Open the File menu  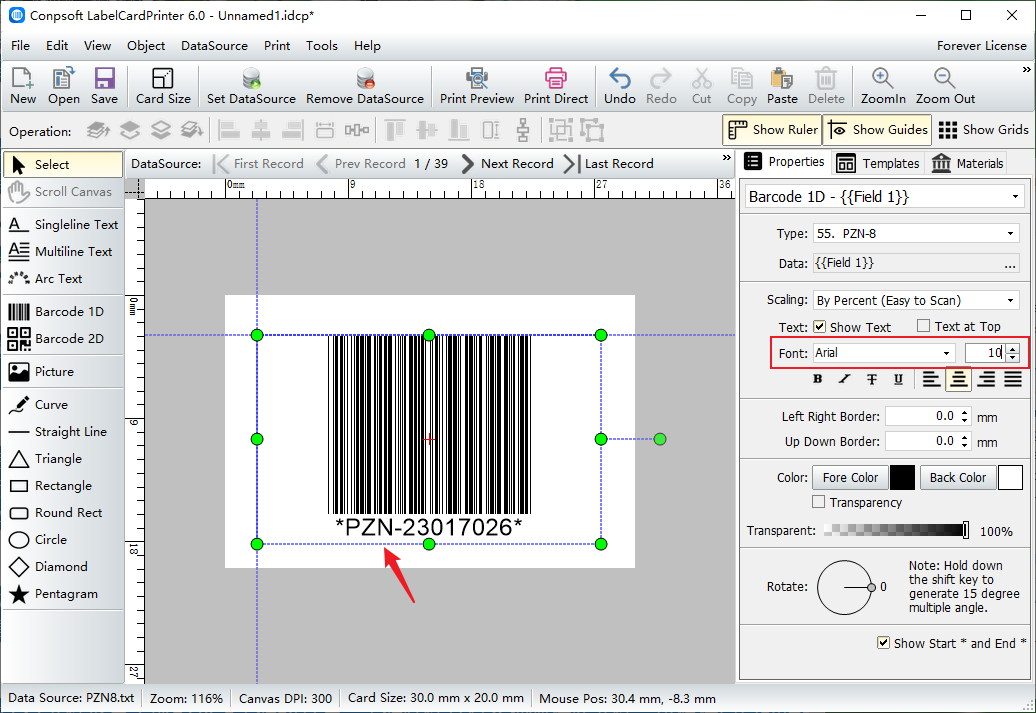point(20,46)
